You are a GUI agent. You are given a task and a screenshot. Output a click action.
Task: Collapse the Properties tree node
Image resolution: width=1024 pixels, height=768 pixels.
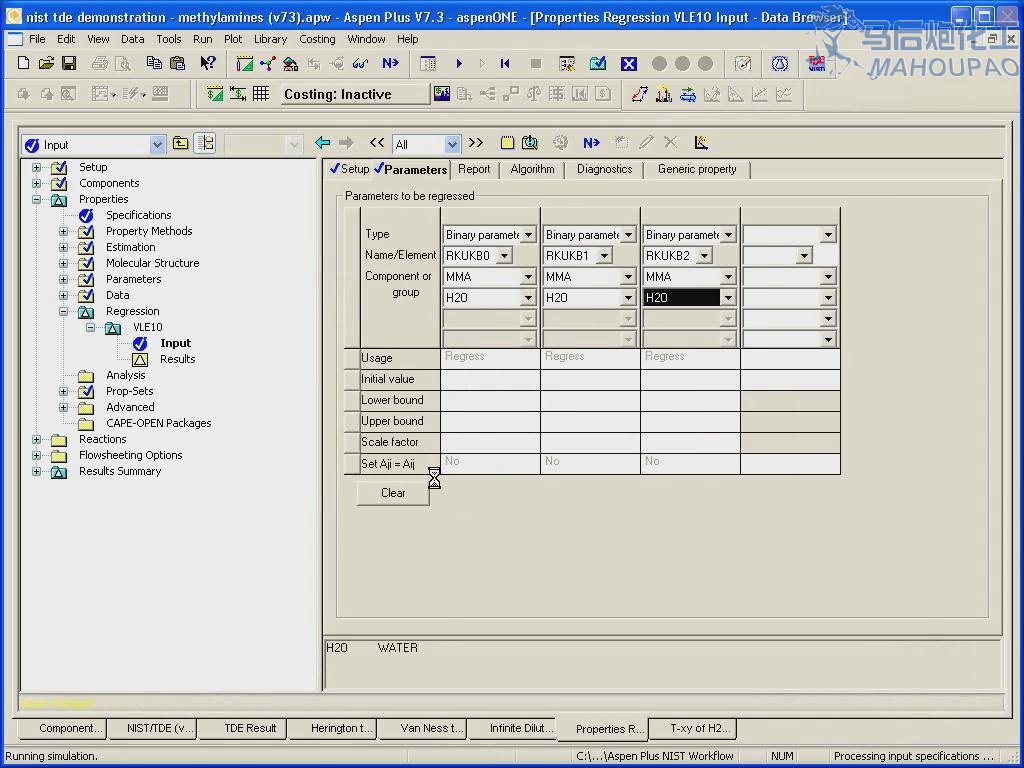(x=37, y=199)
